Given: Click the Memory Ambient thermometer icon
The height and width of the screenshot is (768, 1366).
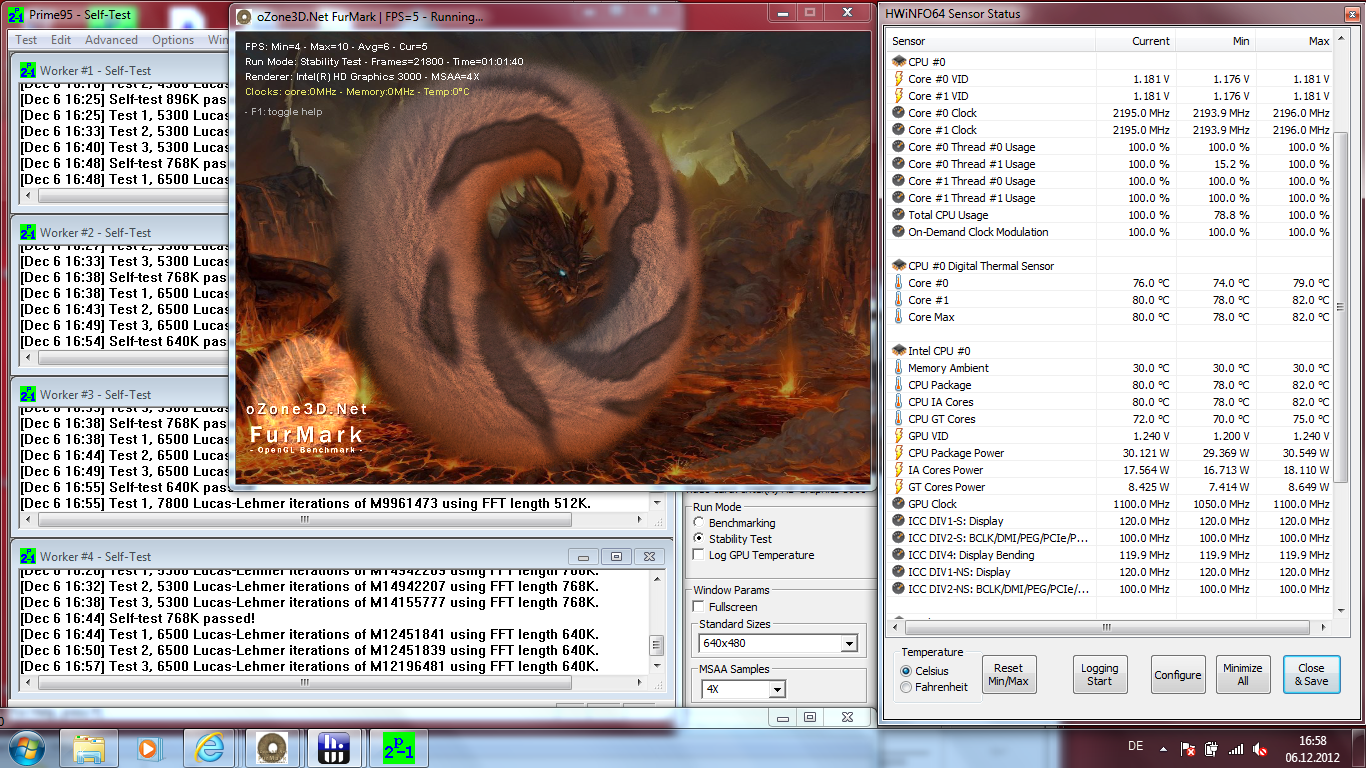Looking at the screenshot, I should click(x=898, y=368).
